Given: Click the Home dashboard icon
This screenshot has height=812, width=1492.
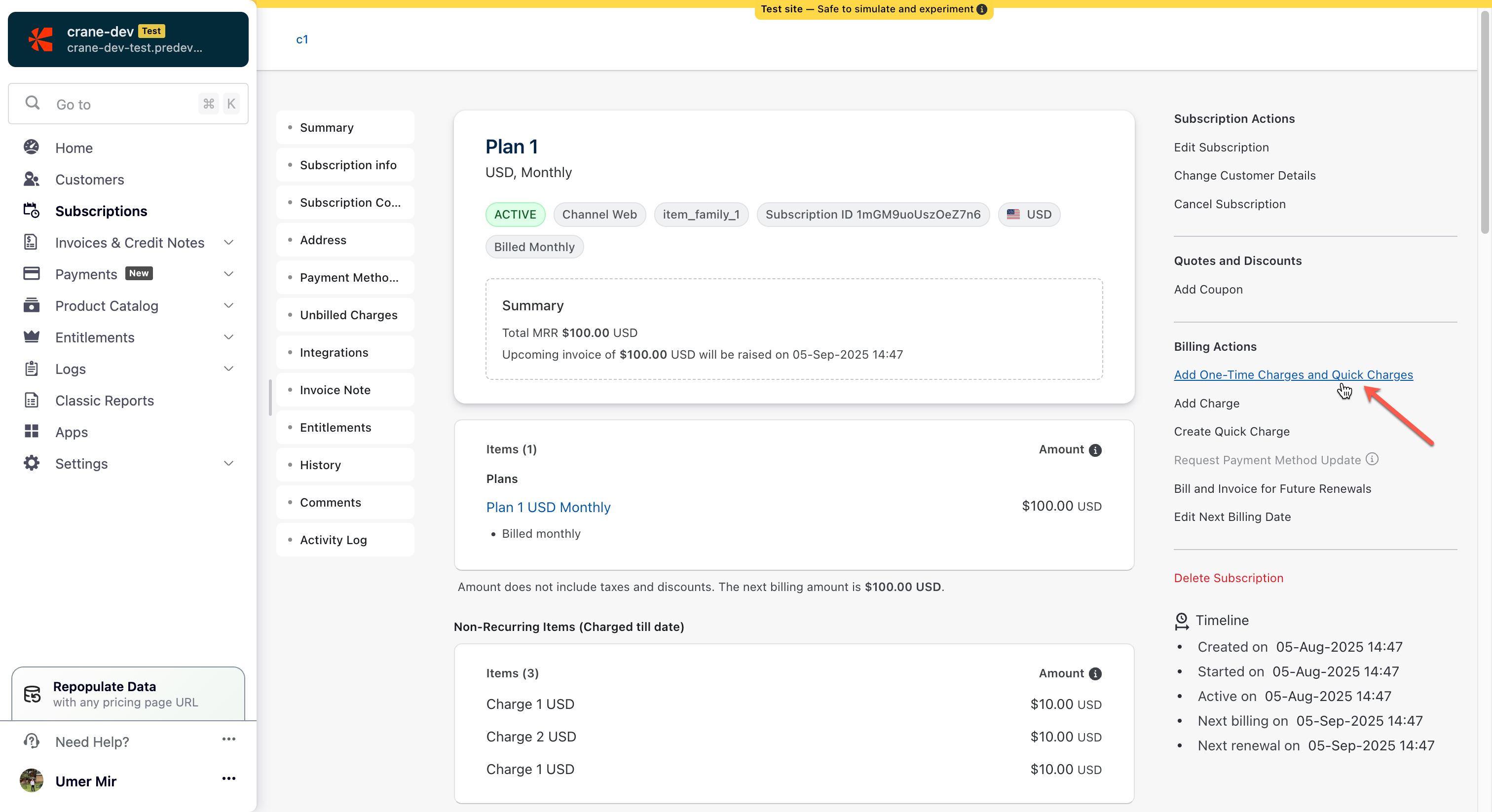Looking at the screenshot, I should pos(31,147).
